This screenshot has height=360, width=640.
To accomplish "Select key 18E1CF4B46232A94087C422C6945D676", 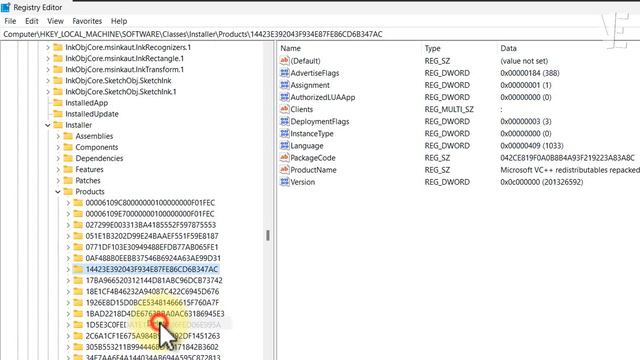I will [152, 291].
